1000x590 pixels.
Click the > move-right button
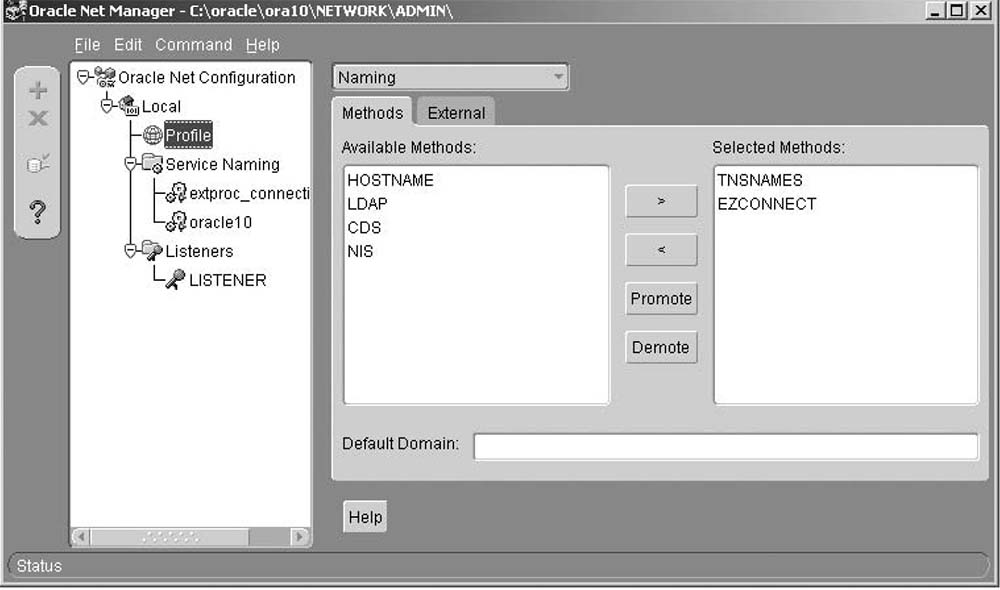(661, 201)
